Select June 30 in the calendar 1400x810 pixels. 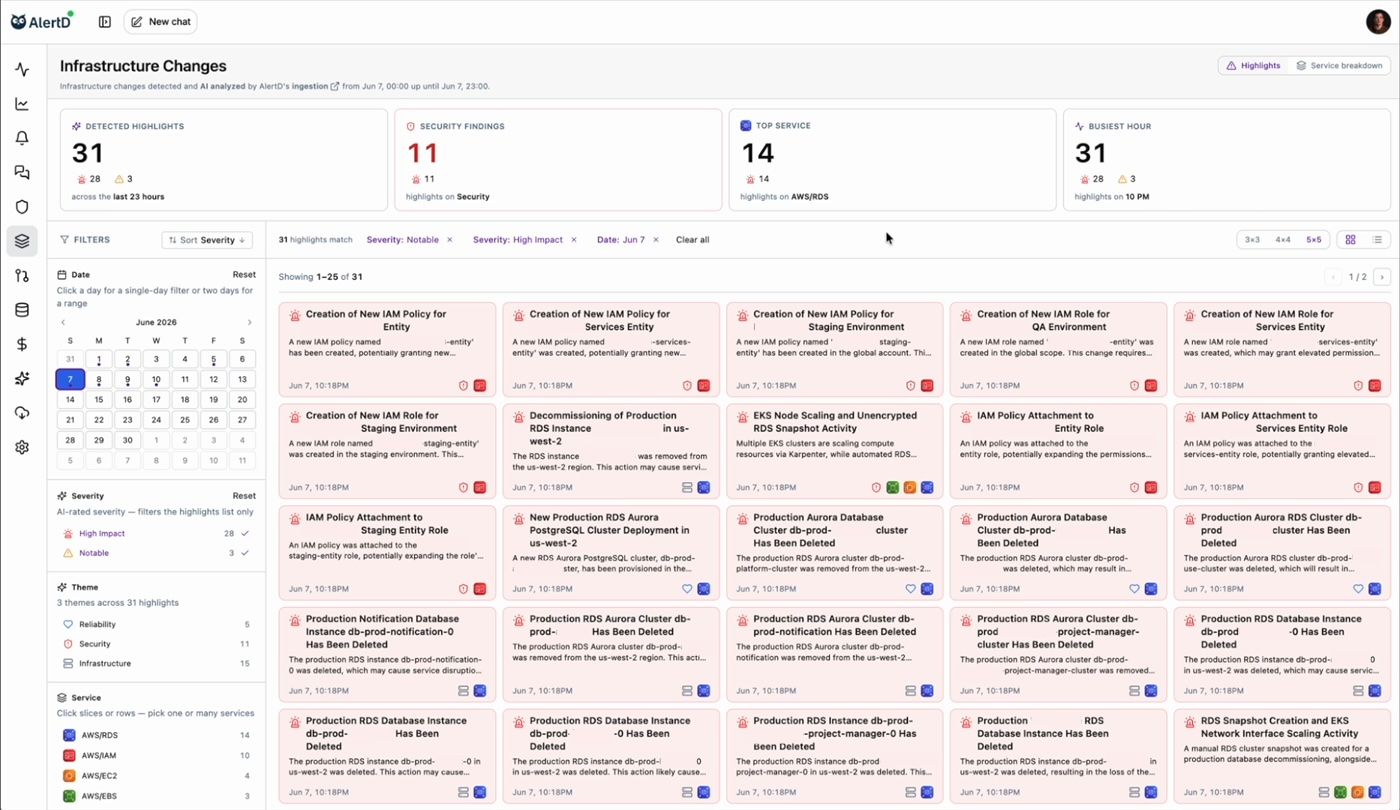click(127, 440)
